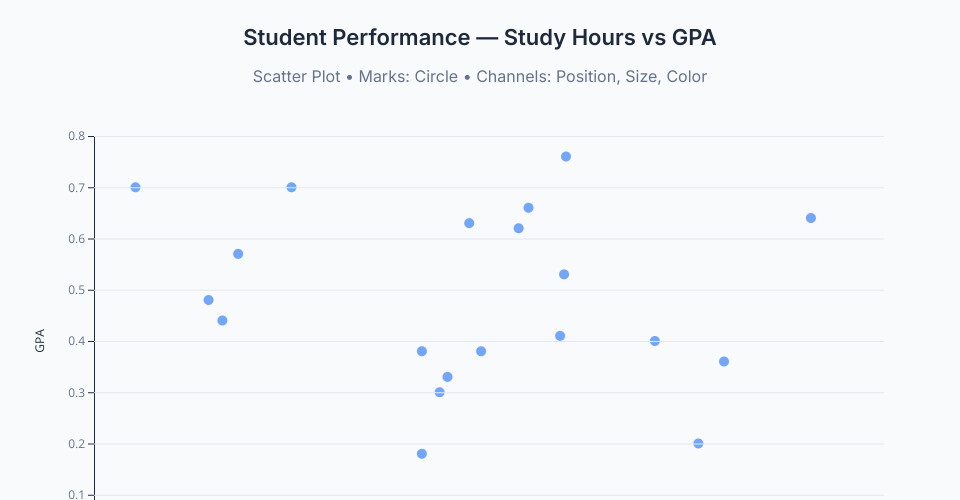Click the leftmost data point at 0.7 GPA
This screenshot has height=500, width=960.
[136, 187]
